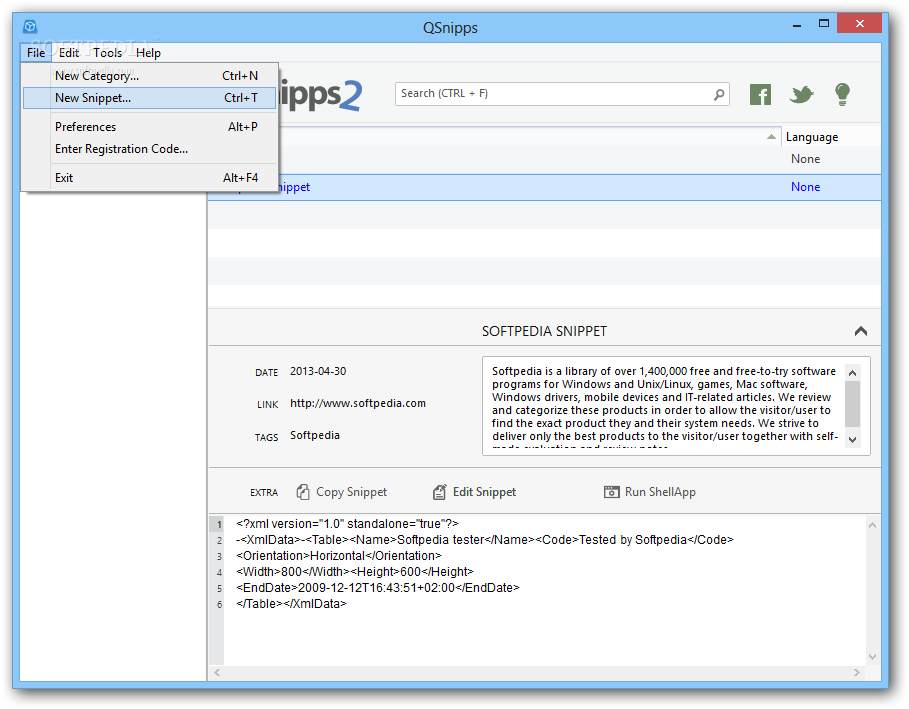Screen dimensions: 909x709
Task: Click the Softpedia tag value
Action: tap(315, 435)
